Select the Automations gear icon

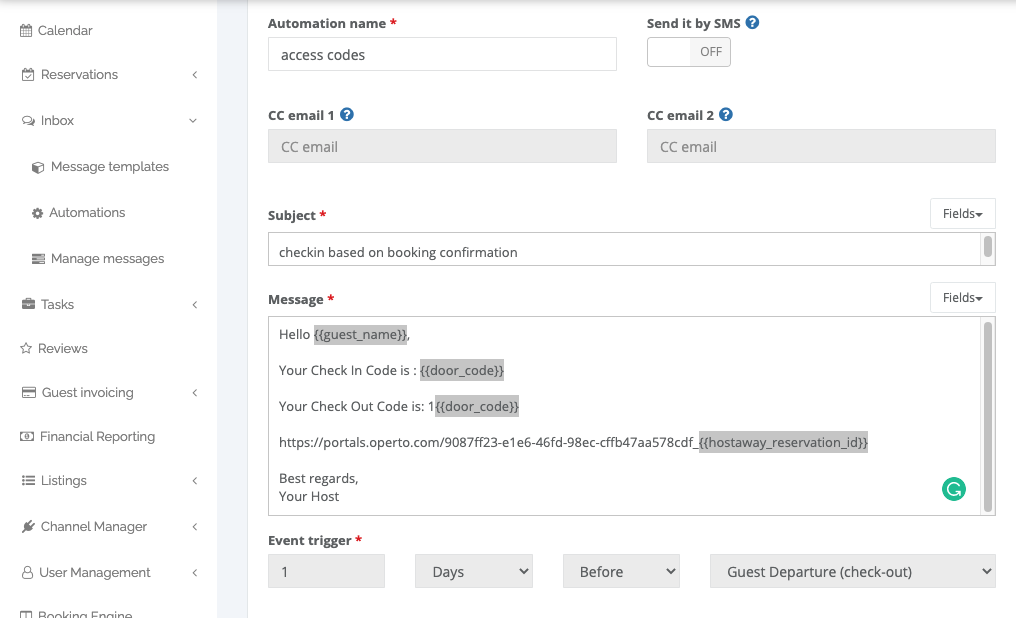click(x=38, y=212)
